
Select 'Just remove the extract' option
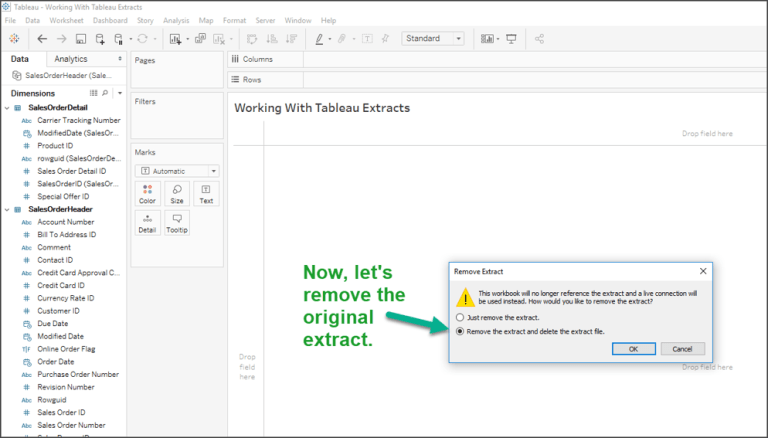[460, 317]
